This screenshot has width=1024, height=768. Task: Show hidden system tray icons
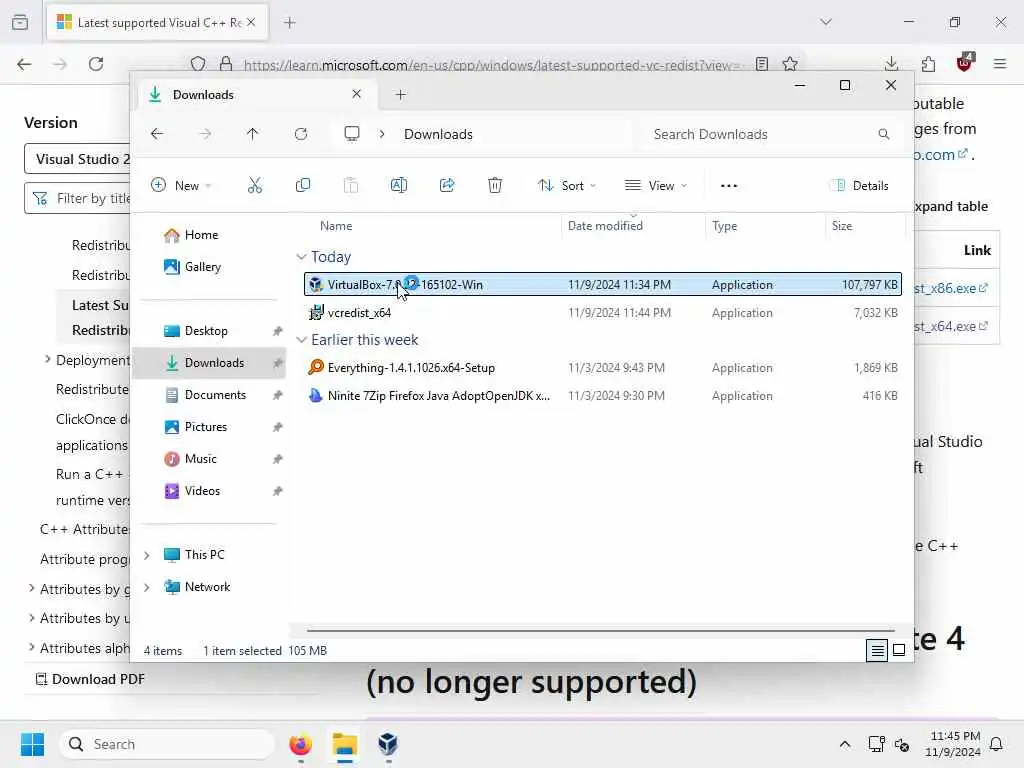[844, 744]
